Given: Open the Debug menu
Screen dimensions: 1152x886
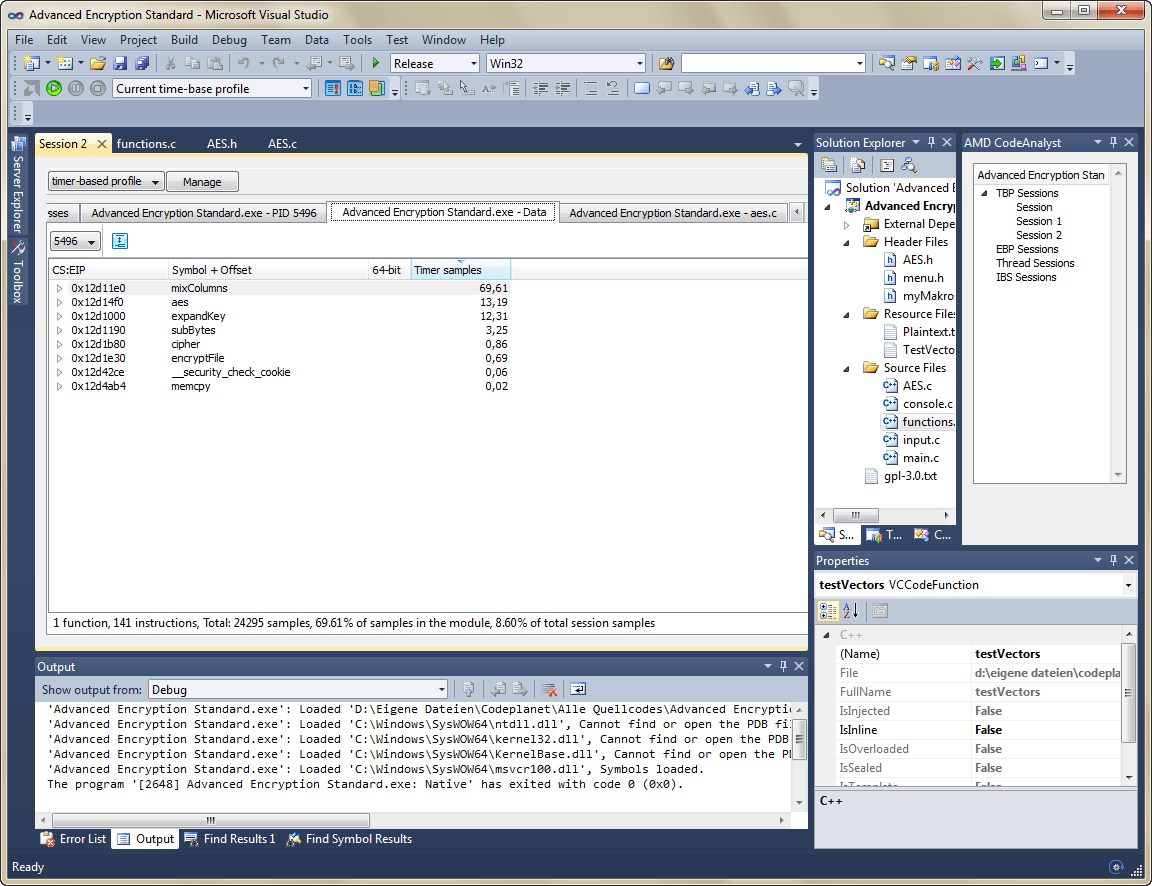Looking at the screenshot, I should (229, 40).
